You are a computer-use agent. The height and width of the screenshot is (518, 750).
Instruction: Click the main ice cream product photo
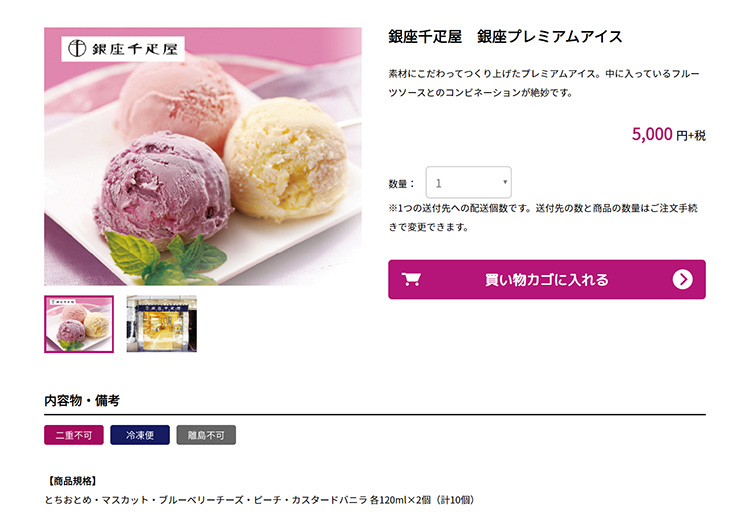[203, 156]
